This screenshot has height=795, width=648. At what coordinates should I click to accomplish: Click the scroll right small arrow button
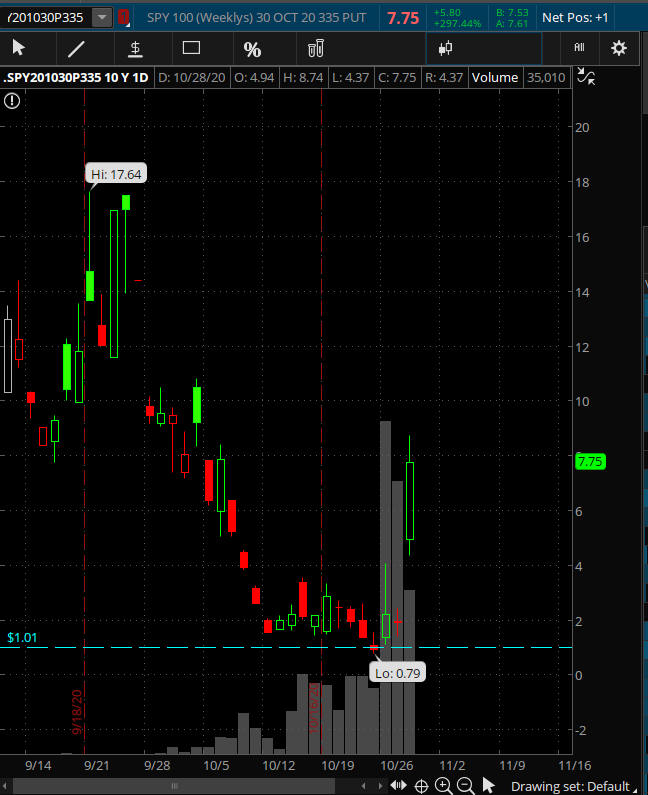tap(380, 786)
